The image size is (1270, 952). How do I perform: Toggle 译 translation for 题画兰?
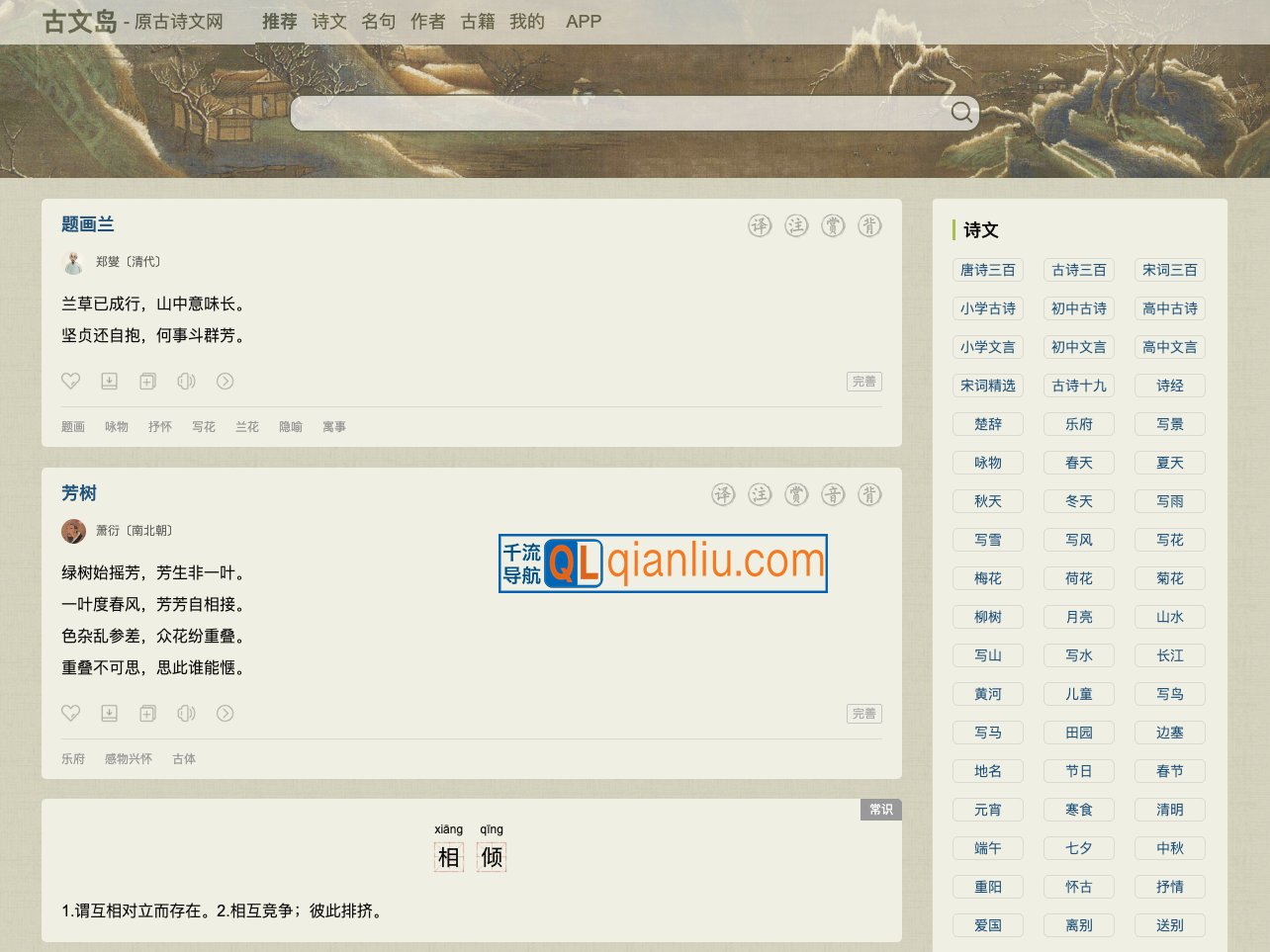[759, 226]
